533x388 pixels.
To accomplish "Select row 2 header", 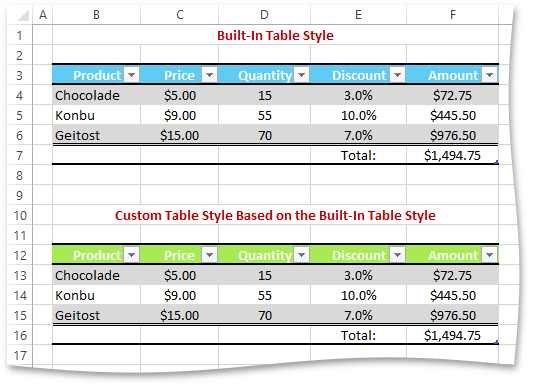I will click(x=20, y=55).
